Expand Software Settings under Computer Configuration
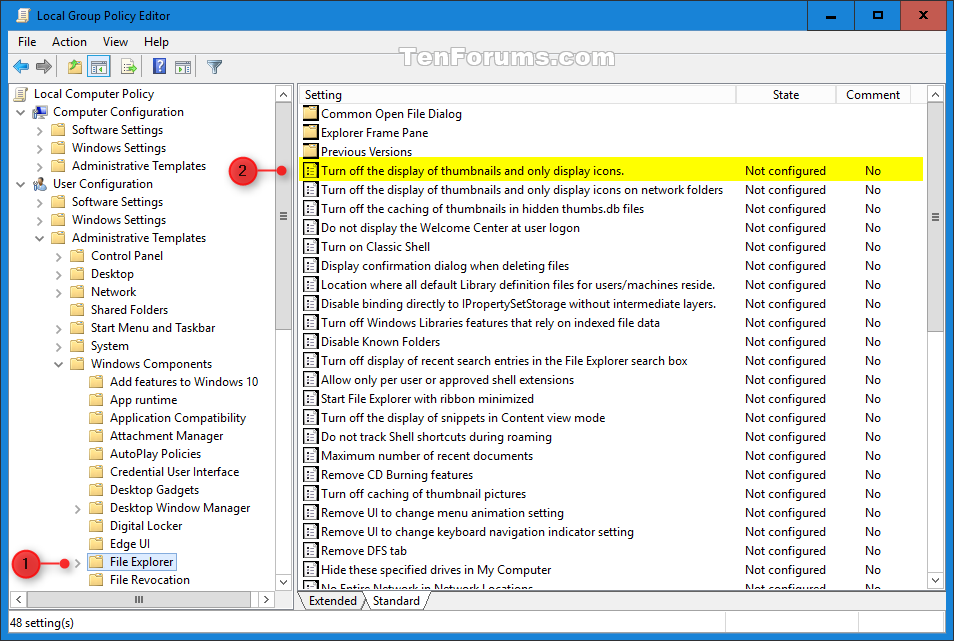 coord(40,131)
